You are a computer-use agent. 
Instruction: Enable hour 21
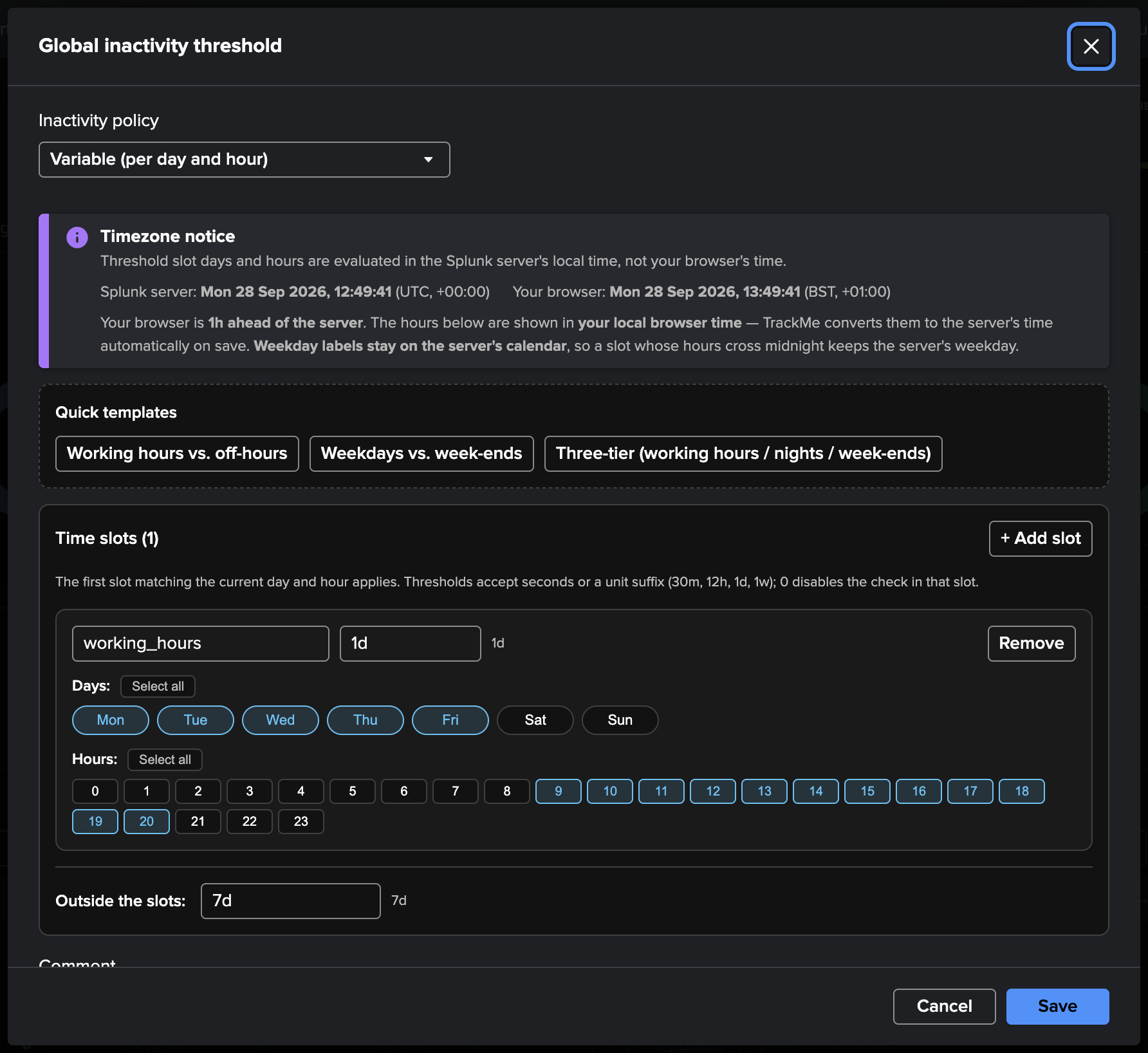(x=198, y=821)
